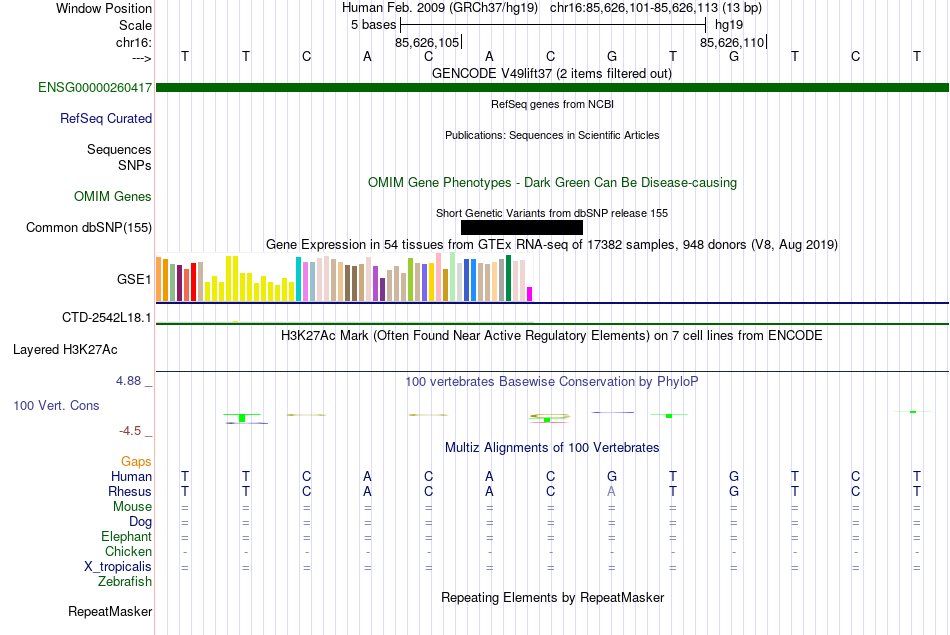Click the CTD-2542L18.1 label
This screenshot has width=950, height=635.
point(107,318)
